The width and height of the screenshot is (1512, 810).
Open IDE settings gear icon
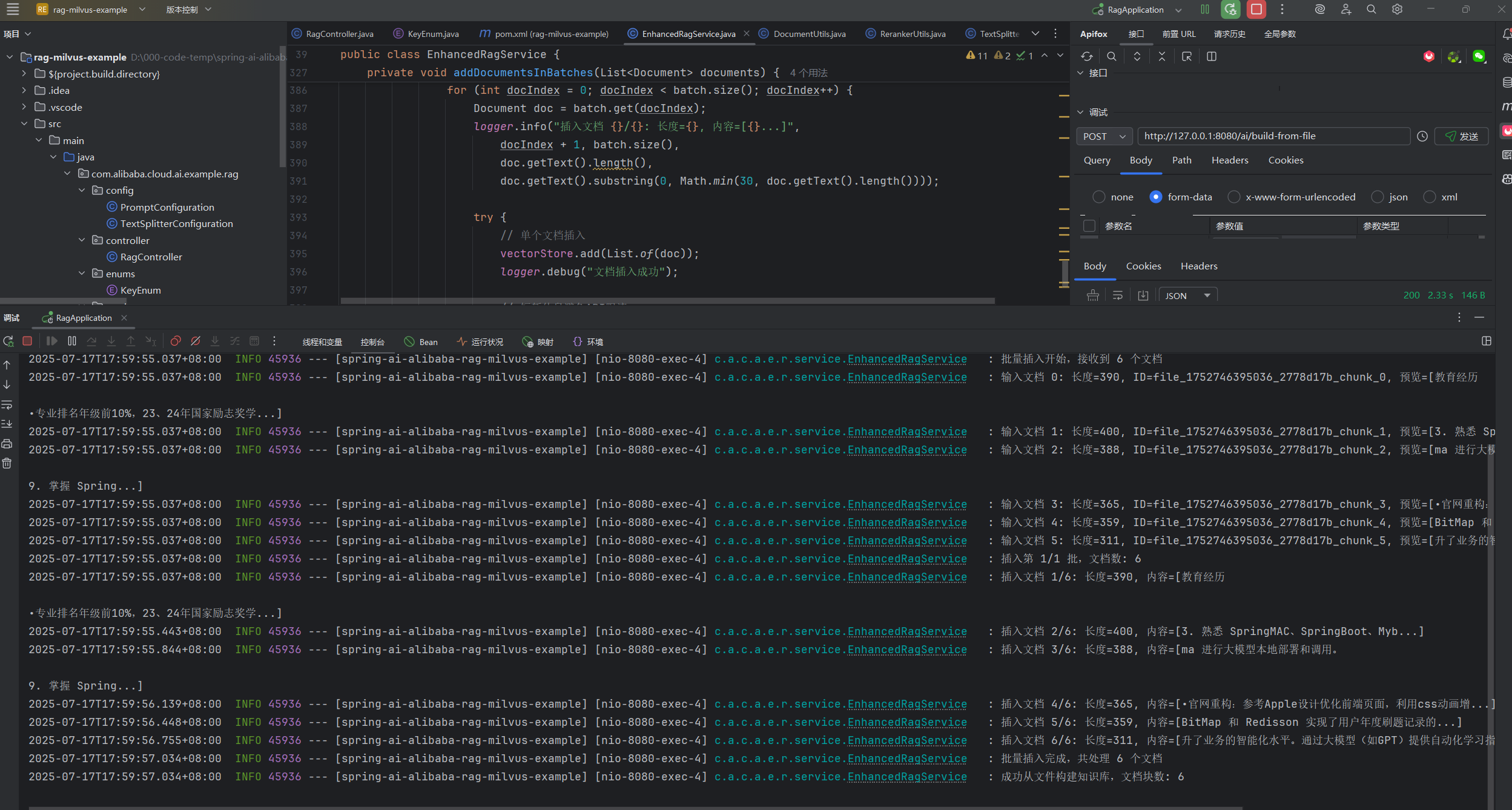[1397, 9]
